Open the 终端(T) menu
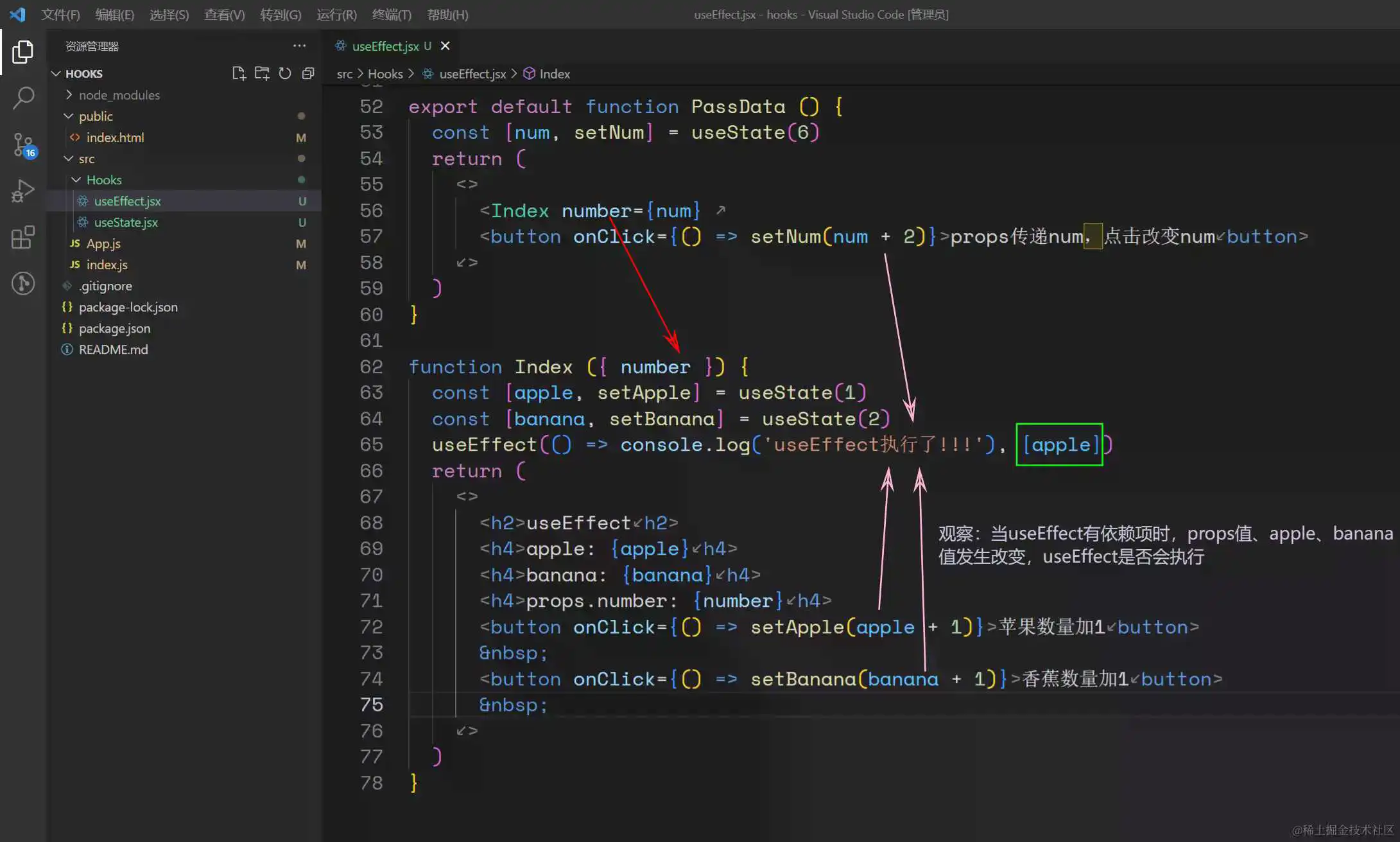1400x842 pixels. click(x=392, y=14)
